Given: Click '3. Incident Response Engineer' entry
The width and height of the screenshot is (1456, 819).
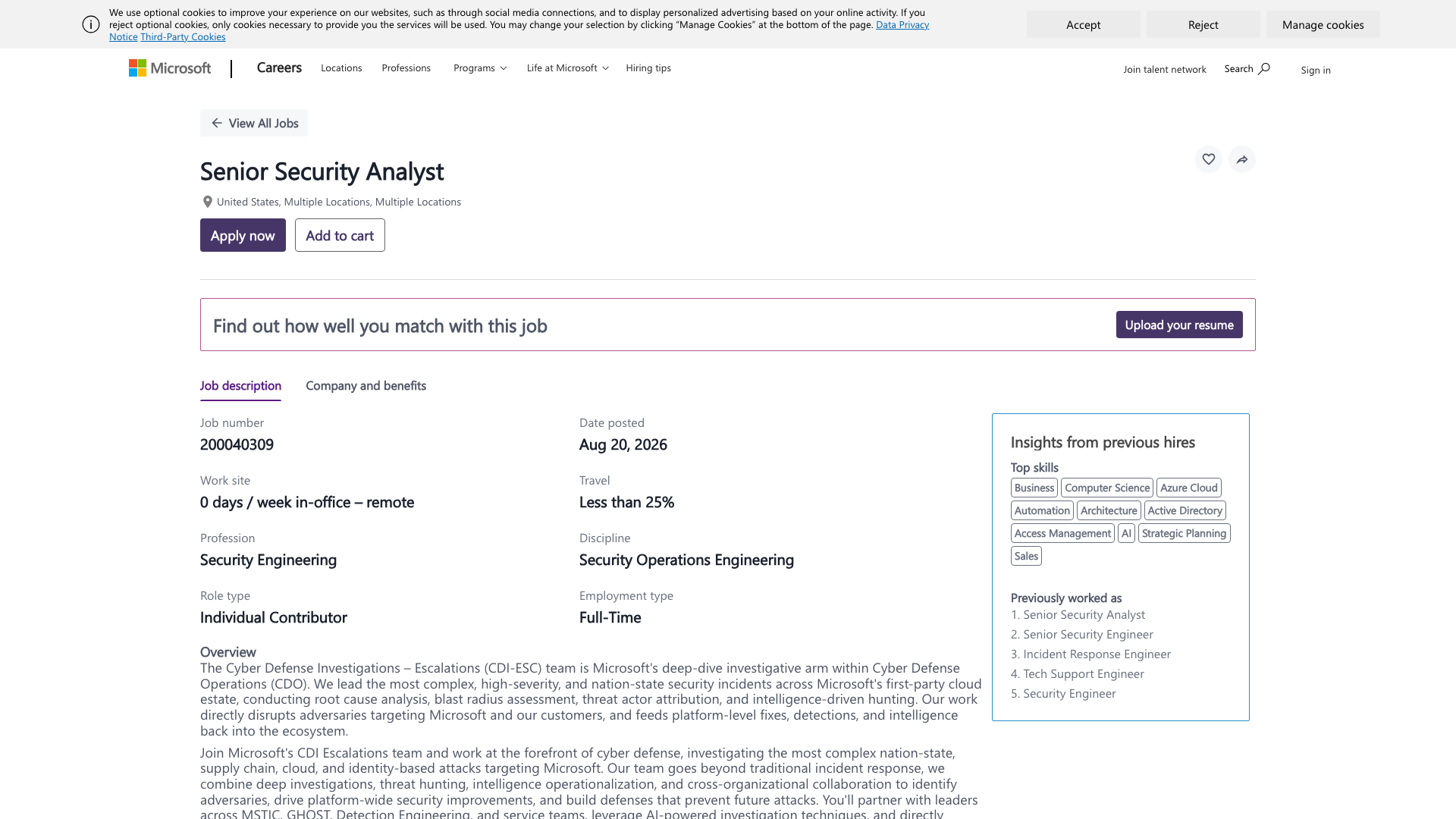Looking at the screenshot, I should (1090, 654).
